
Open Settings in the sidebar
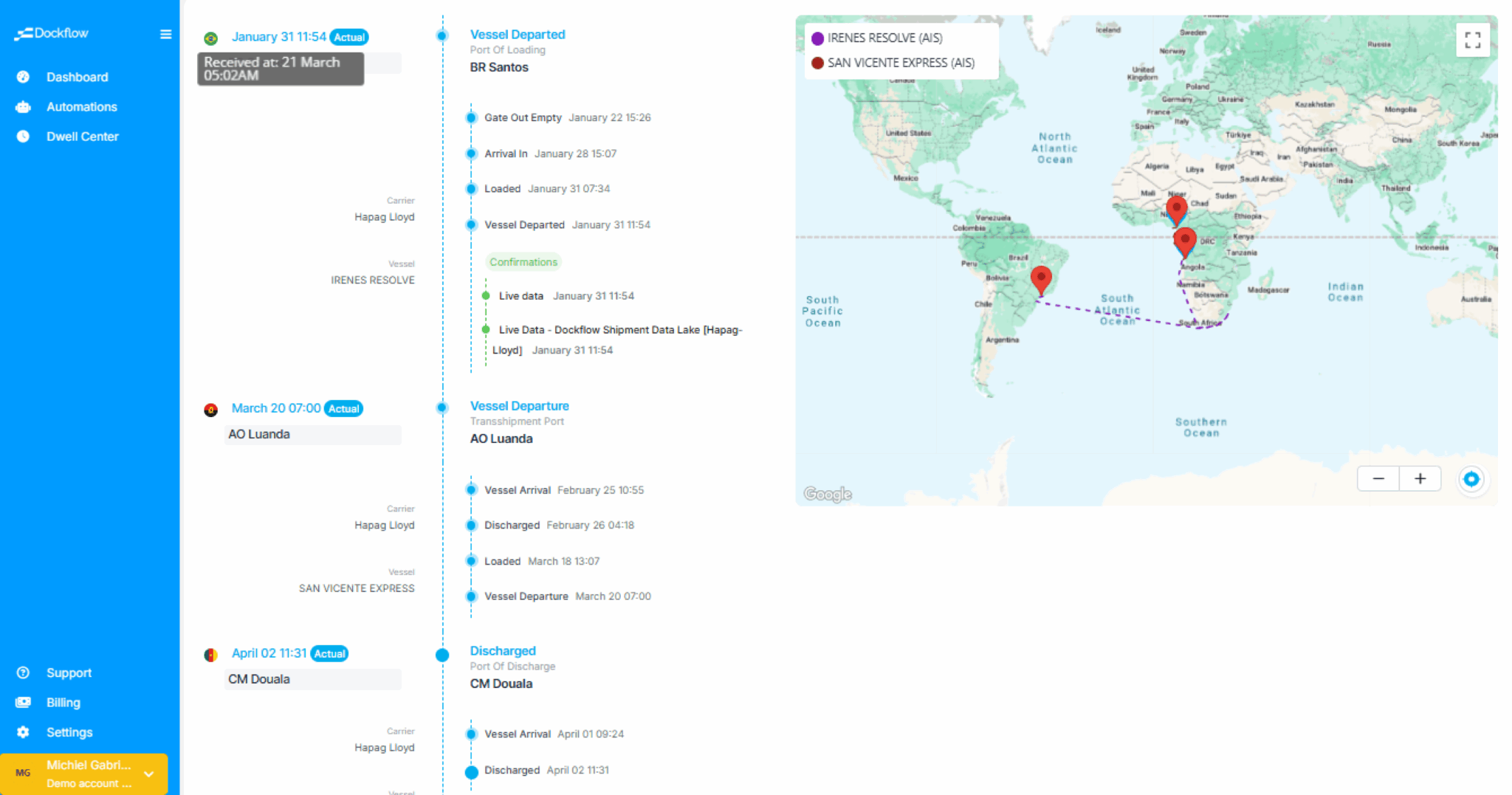69,732
